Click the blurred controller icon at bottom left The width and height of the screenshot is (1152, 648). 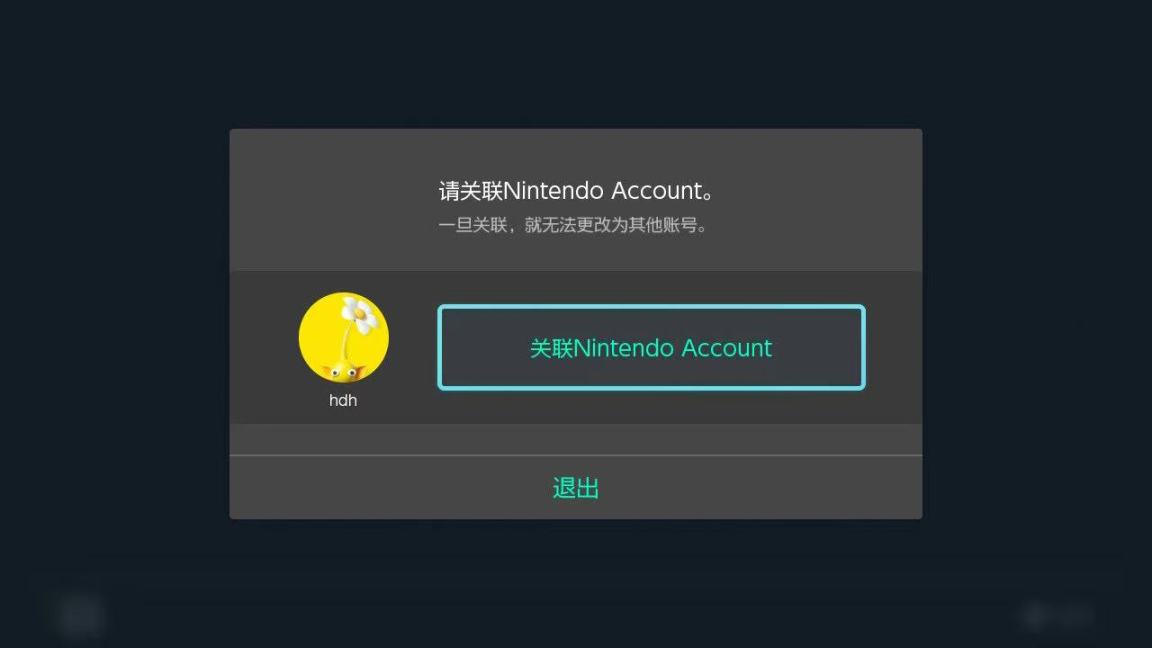pyautogui.click(x=79, y=616)
